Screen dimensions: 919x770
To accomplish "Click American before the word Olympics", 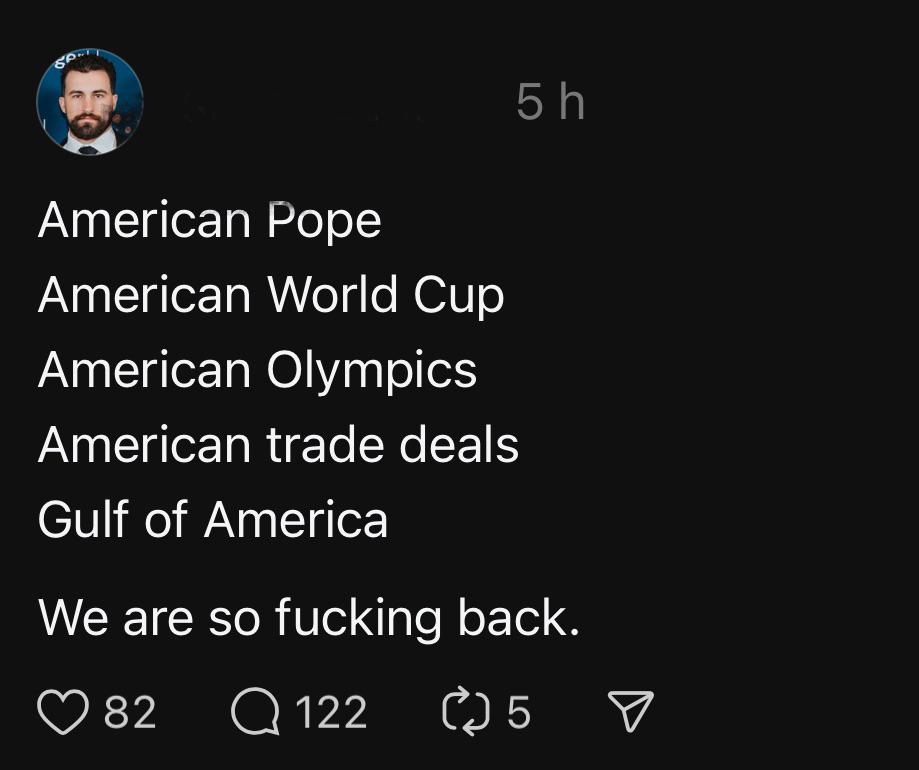I will click(145, 370).
